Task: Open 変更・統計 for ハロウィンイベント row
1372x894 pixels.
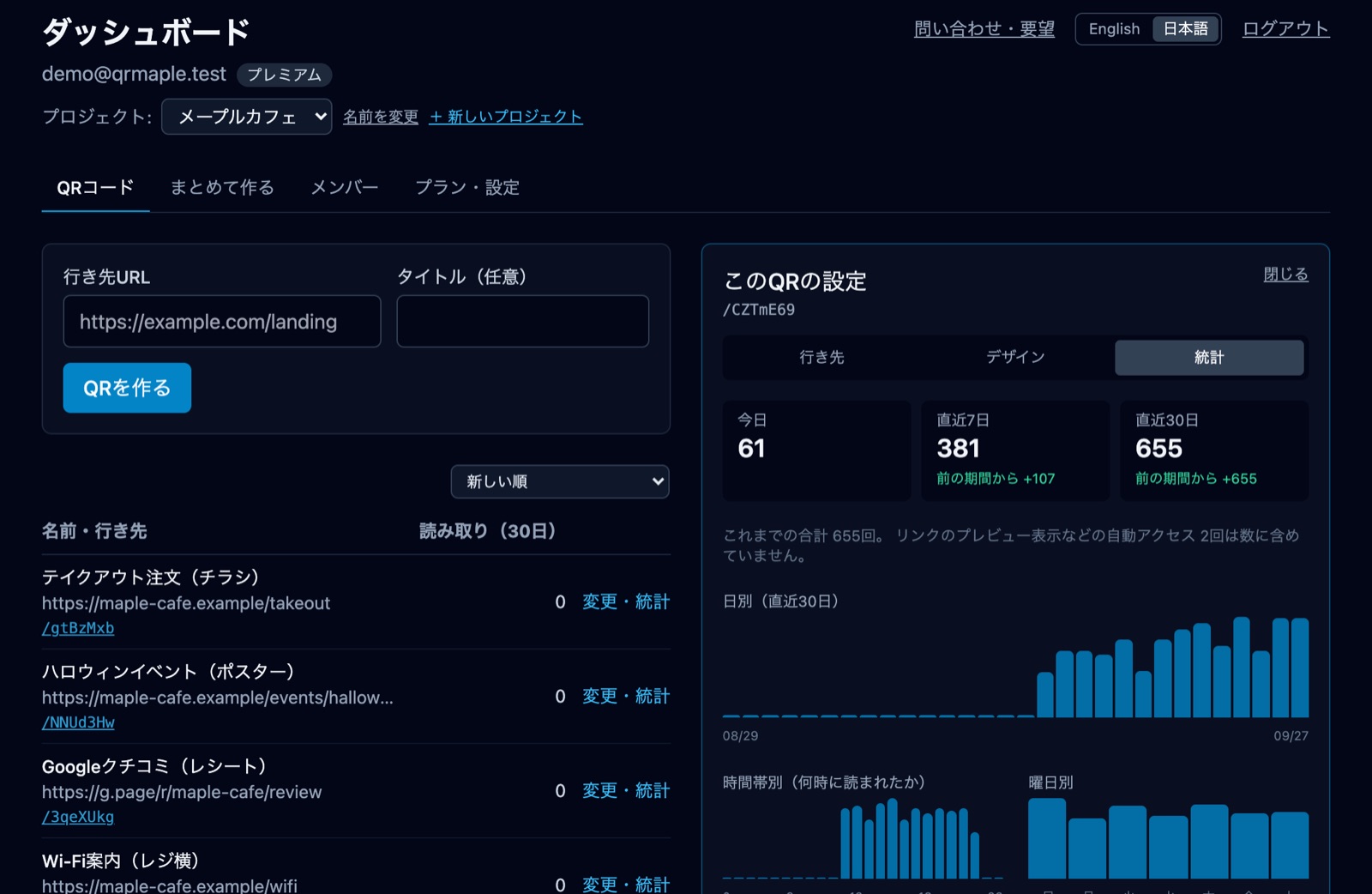Action: 626,696
